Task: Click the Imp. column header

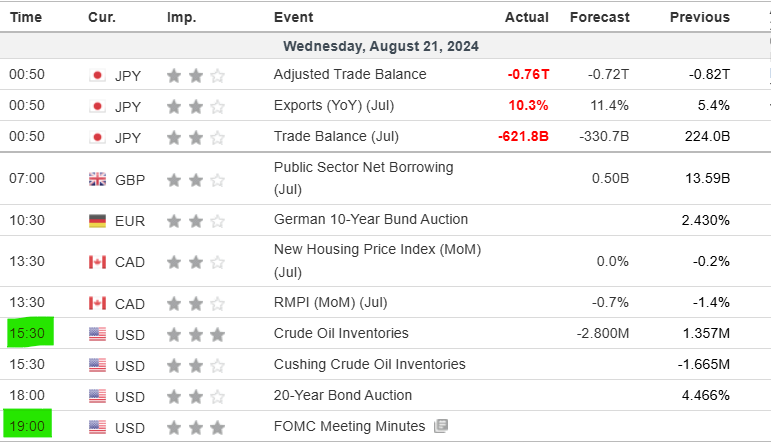Action: pos(183,17)
